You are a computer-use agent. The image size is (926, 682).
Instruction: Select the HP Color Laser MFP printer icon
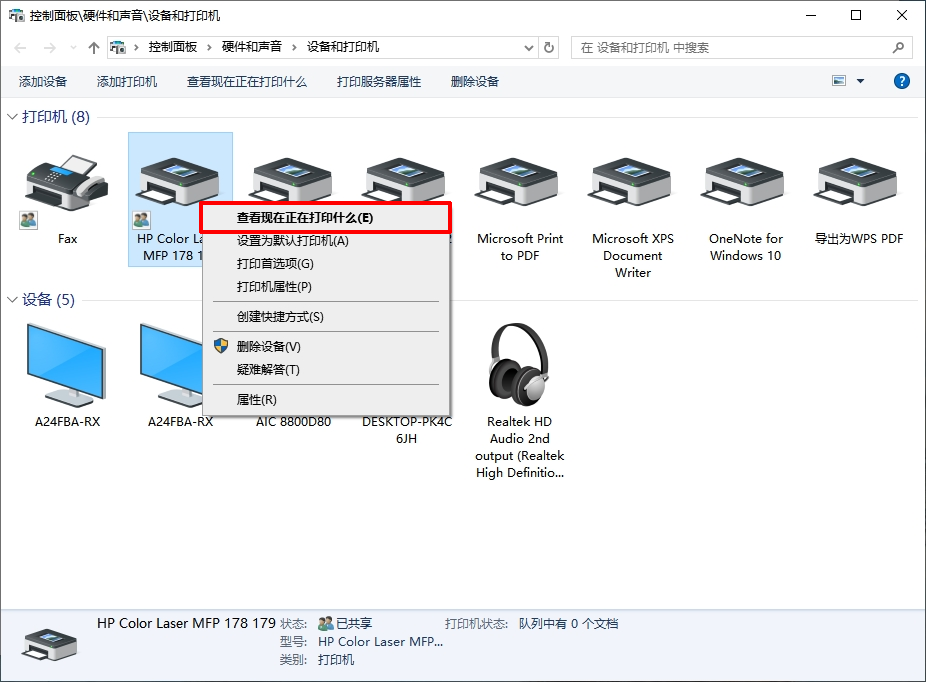click(180, 183)
